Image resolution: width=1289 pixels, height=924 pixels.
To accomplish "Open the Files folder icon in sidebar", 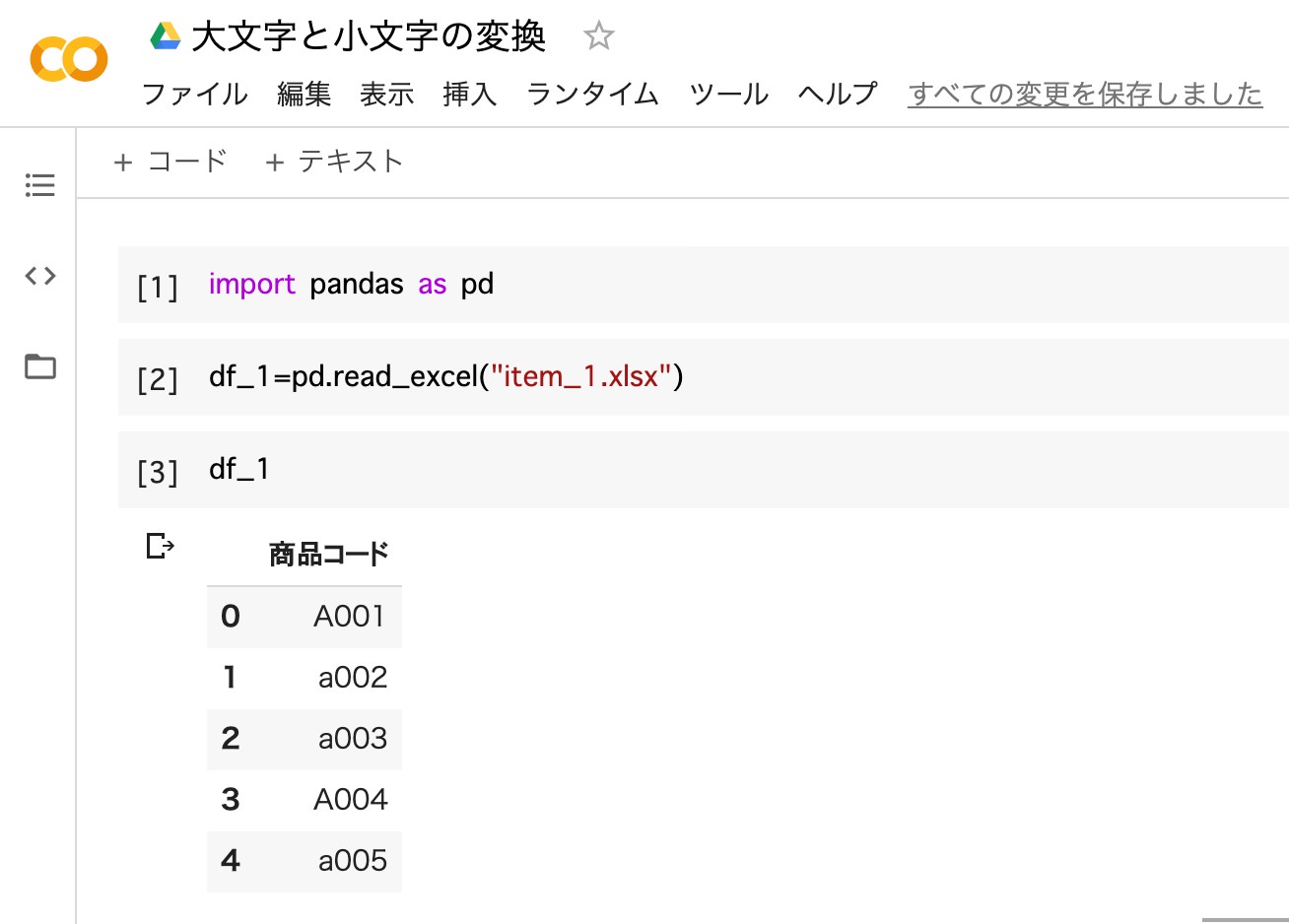I will pyautogui.click(x=39, y=366).
